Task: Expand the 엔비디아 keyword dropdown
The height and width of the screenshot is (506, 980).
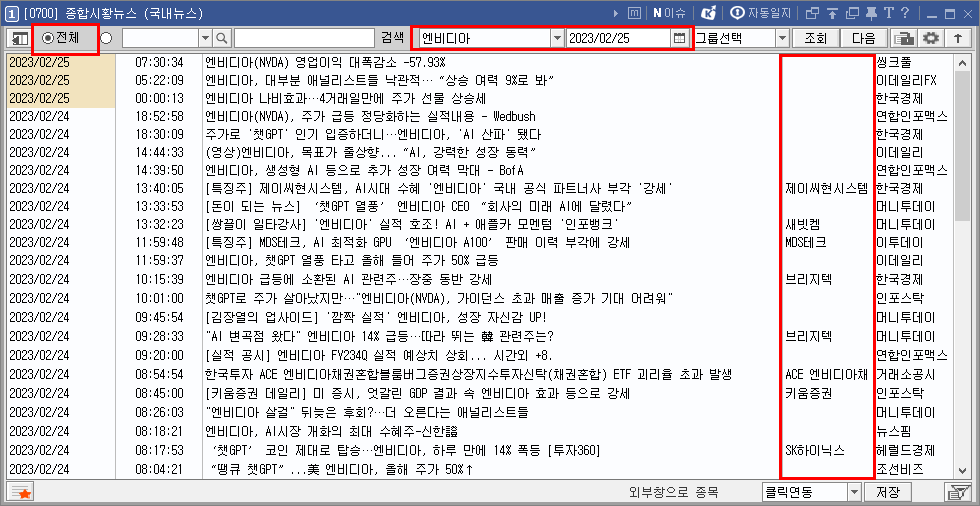Action: pos(558,38)
